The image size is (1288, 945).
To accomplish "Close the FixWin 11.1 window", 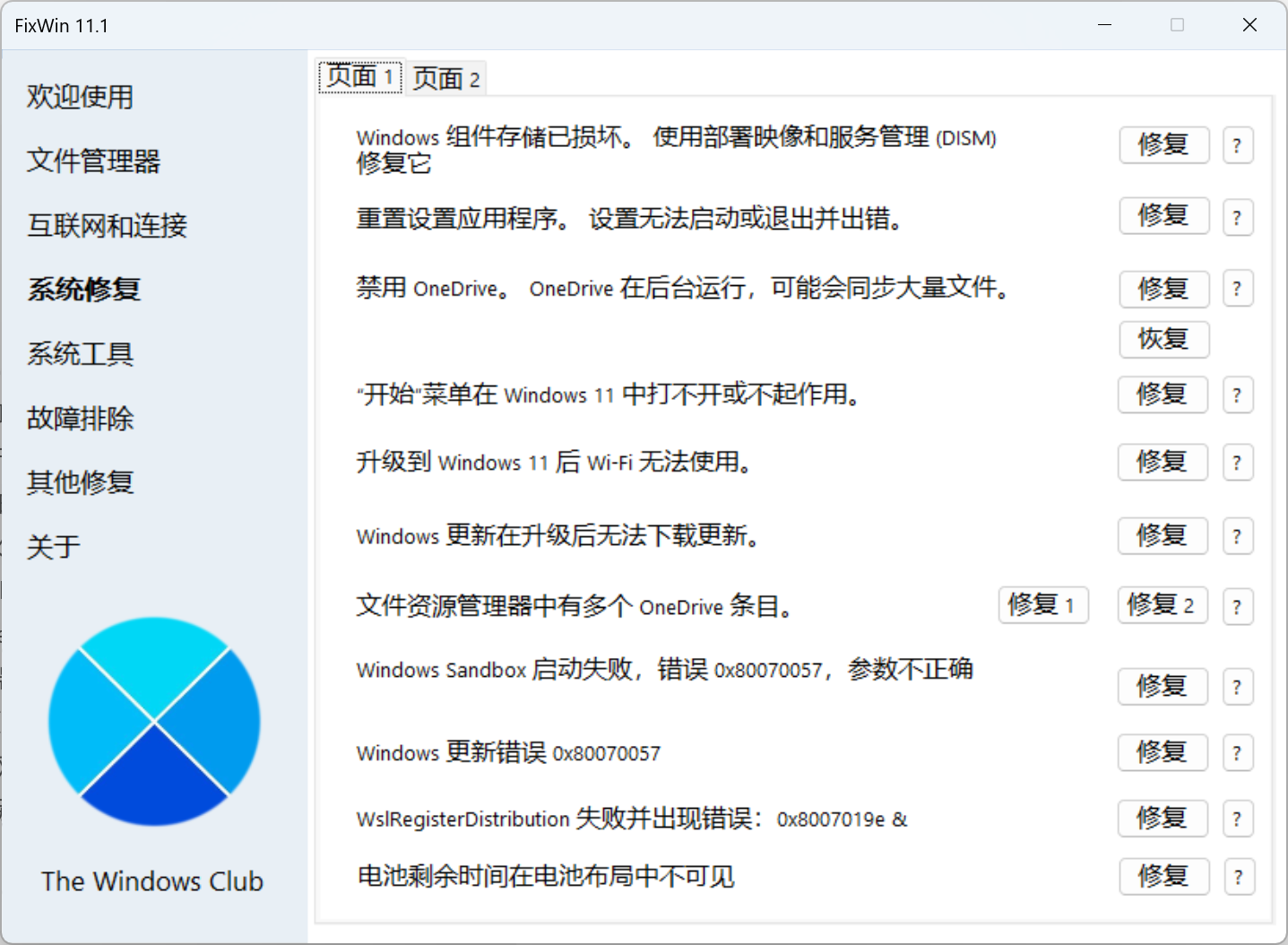I will (x=1249, y=25).
